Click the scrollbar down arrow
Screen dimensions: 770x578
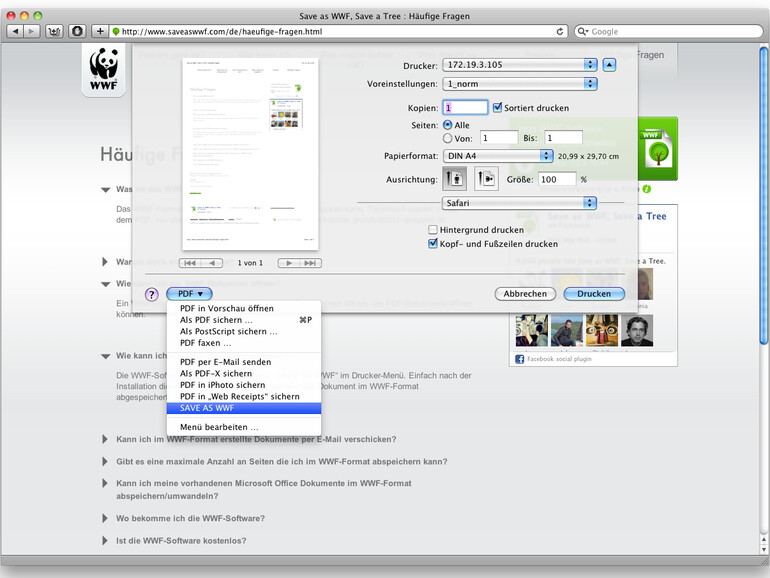coord(764,549)
